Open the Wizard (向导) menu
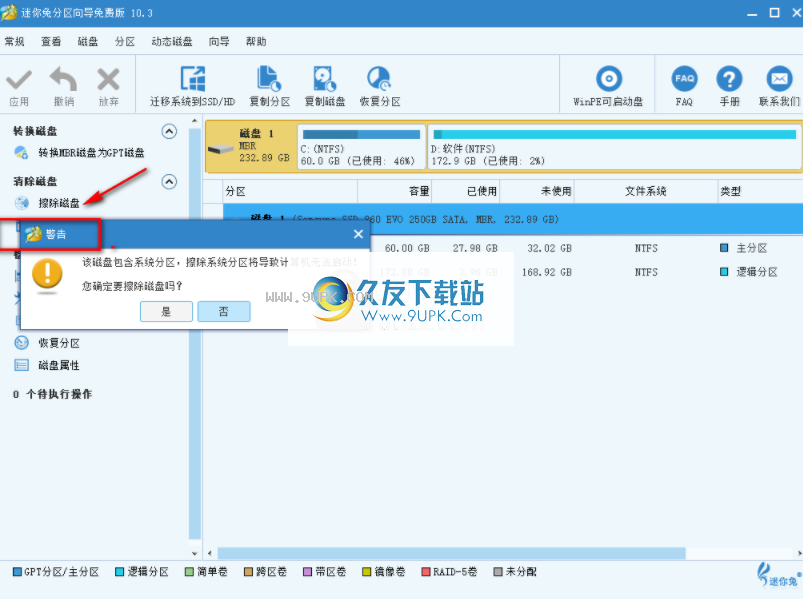803x599 pixels. [219, 41]
